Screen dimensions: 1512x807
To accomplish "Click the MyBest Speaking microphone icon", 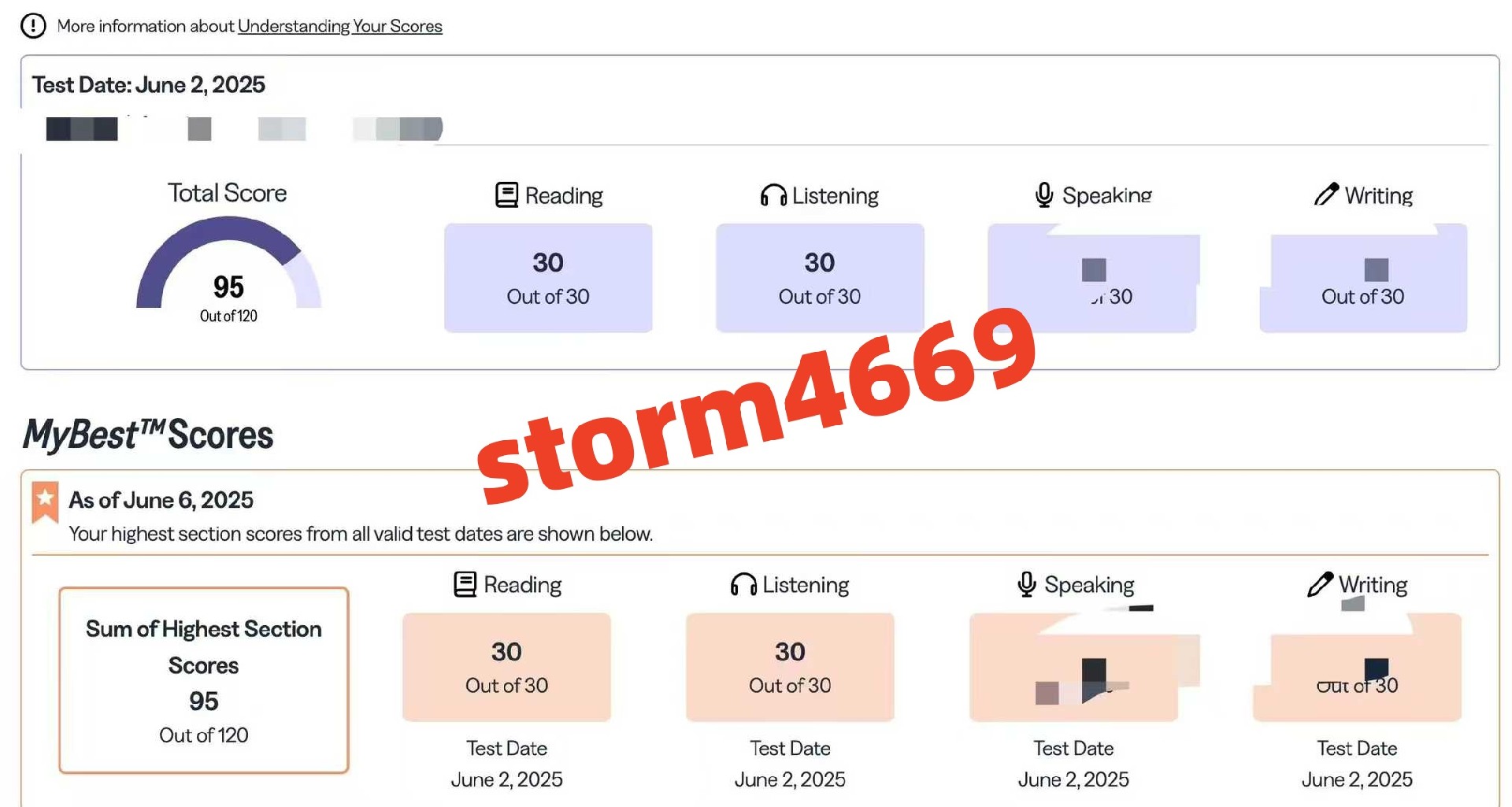I will pyautogui.click(x=1027, y=584).
